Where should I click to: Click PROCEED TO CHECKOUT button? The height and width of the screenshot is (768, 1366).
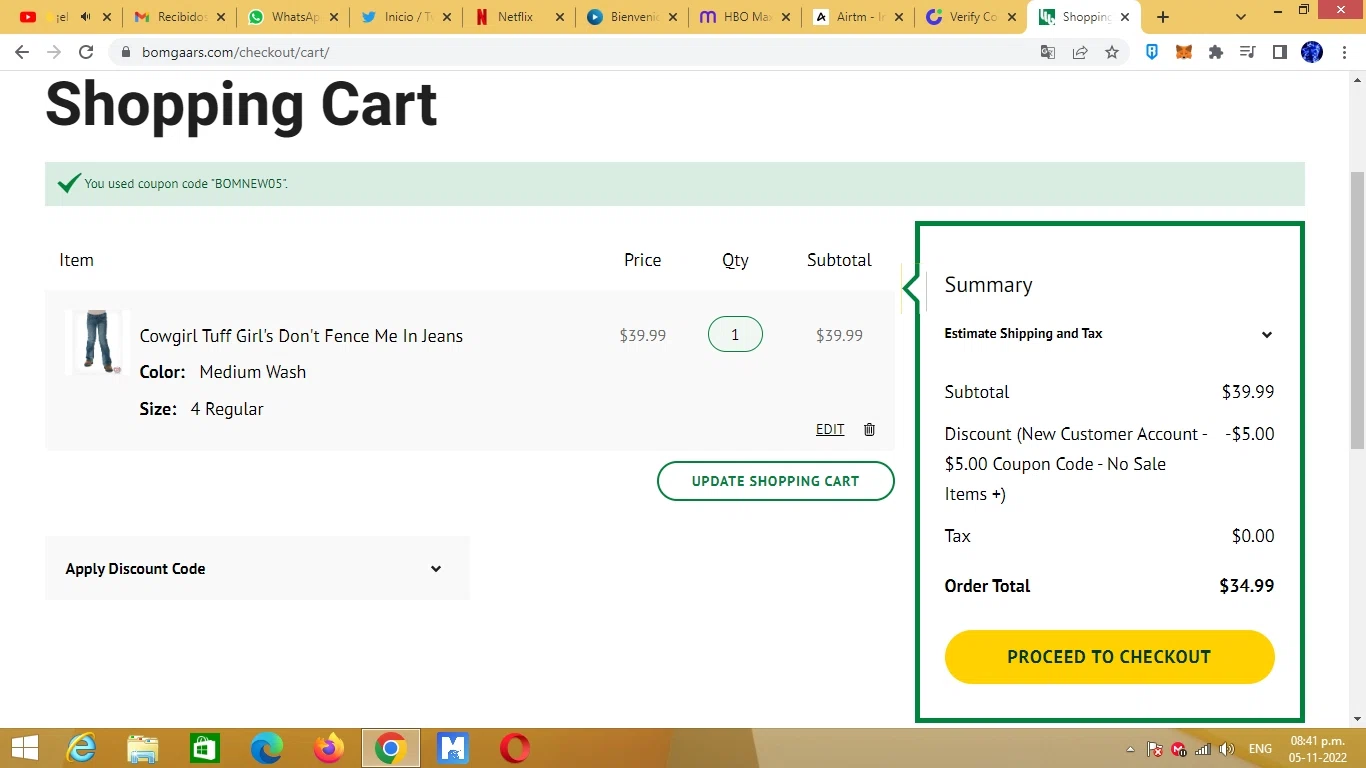pos(1109,657)
